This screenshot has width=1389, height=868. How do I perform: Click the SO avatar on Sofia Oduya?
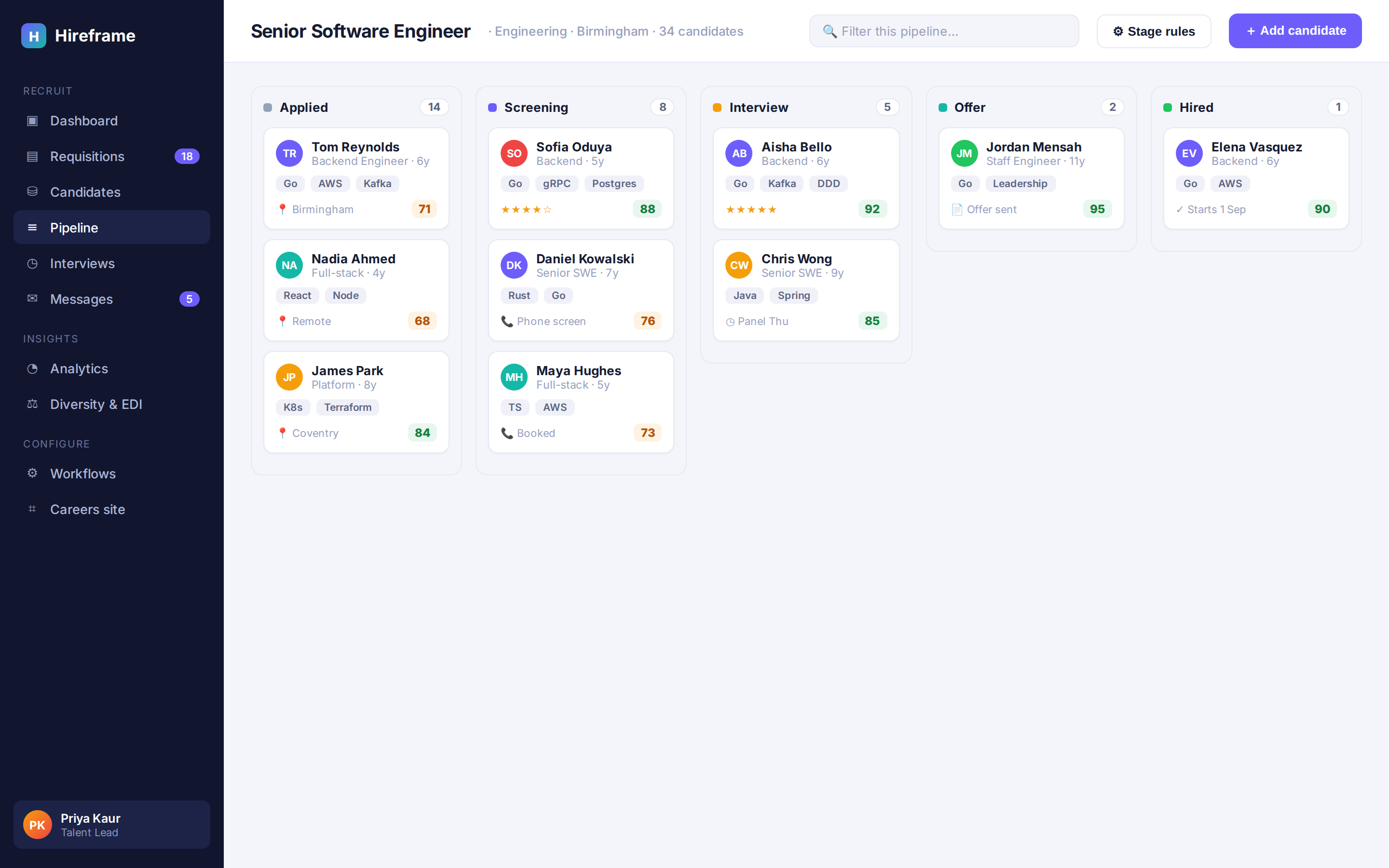(514, 153)
